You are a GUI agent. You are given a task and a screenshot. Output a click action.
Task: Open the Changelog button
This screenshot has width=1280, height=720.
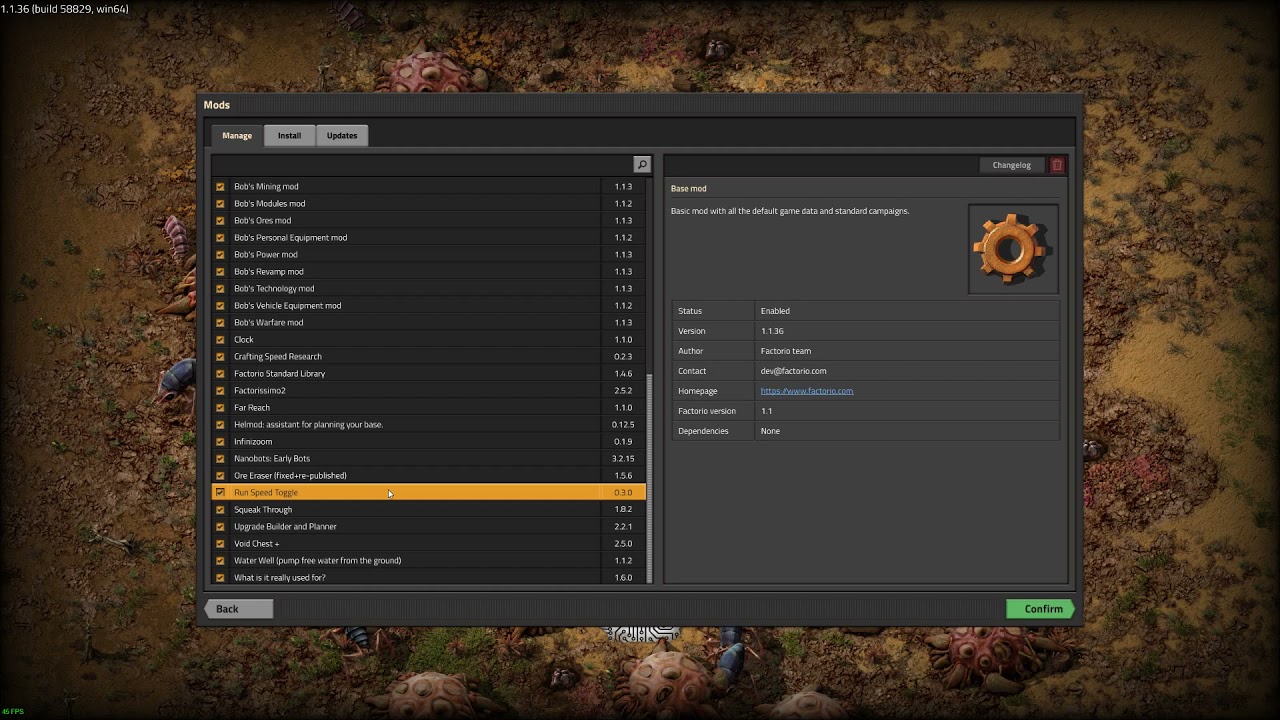tap(1011, 165)
